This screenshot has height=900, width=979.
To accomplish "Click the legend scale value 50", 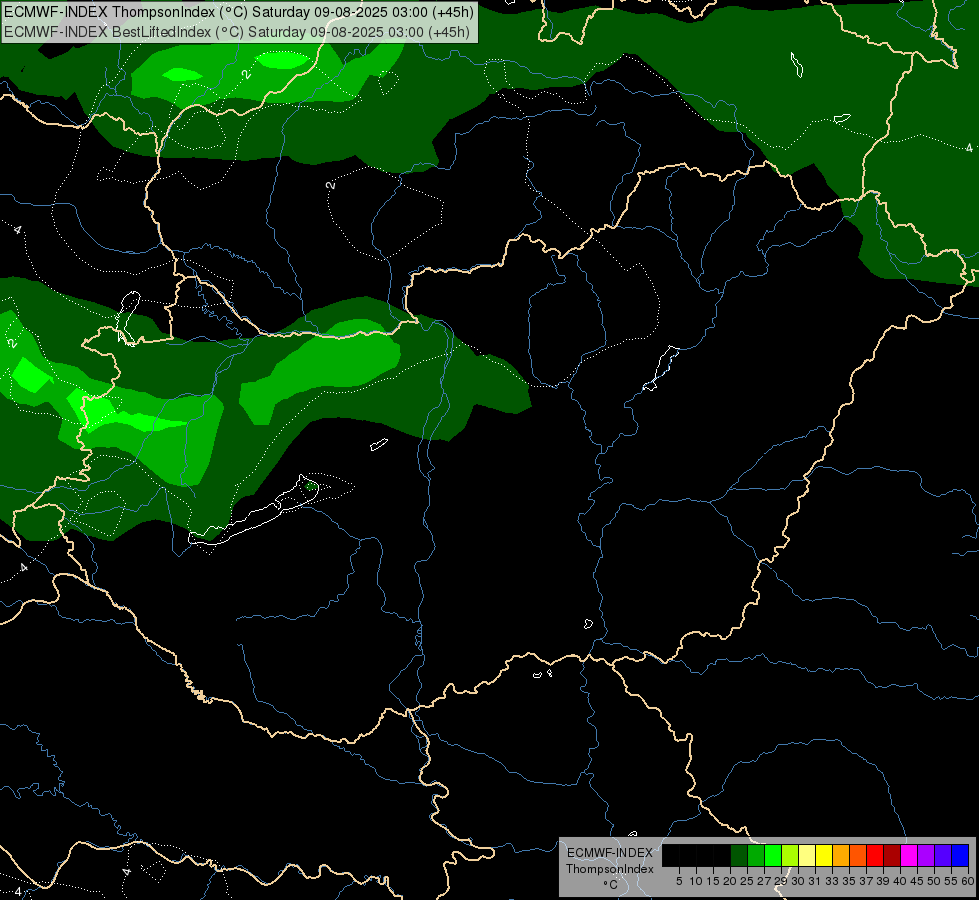I will pyautogui.click(x=934, y=881).
